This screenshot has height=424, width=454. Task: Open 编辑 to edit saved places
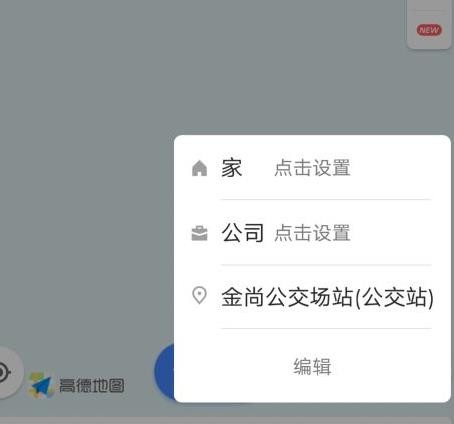coord(312,366)
